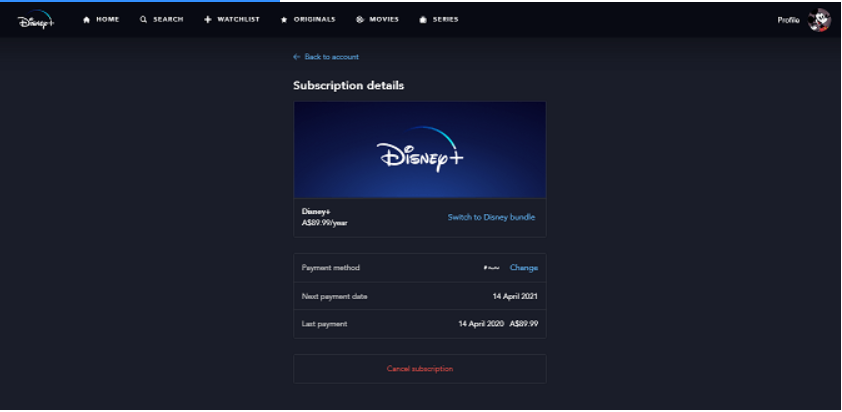Click the Disney+ logo in navigation bar
The height and width of the screenshot is (412, 842).
pos(35,20)
